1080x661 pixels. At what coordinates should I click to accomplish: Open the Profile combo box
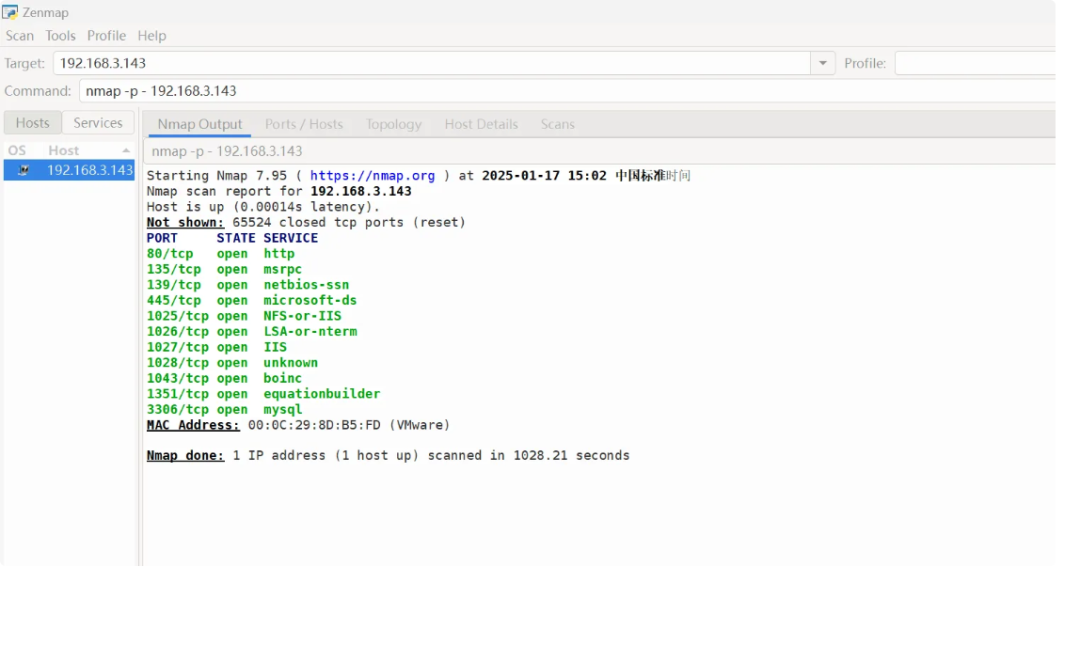coord(975,63)
